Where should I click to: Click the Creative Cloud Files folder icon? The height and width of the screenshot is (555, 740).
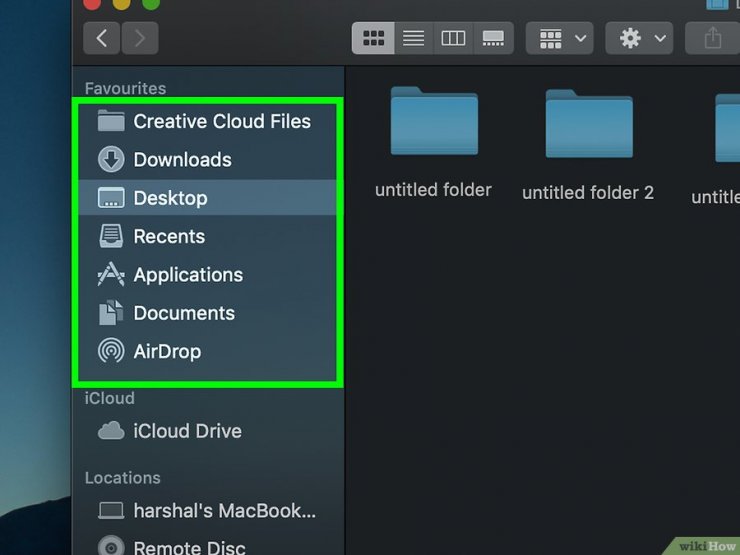(111, 121)
